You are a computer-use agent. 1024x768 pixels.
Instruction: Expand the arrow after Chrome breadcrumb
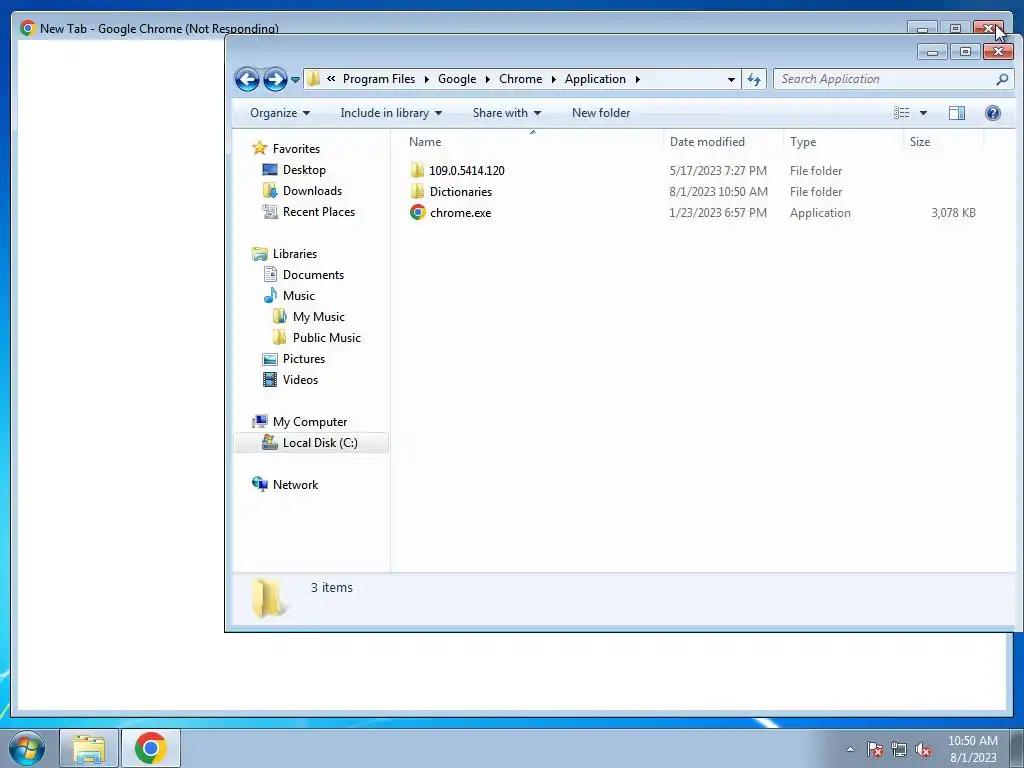553,80
